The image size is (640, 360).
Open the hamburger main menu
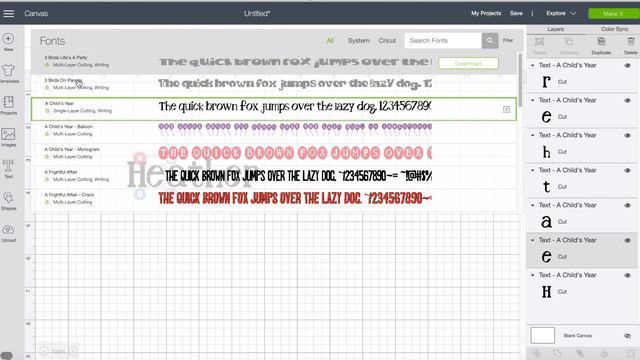[x=9, y=13]
